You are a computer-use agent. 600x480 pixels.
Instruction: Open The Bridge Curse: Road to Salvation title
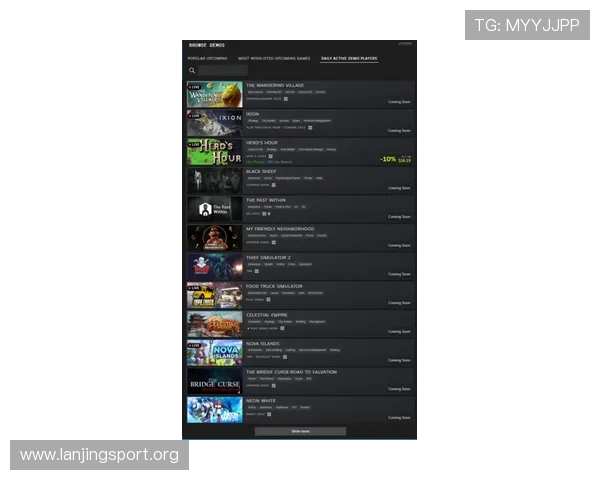[292, 372]
